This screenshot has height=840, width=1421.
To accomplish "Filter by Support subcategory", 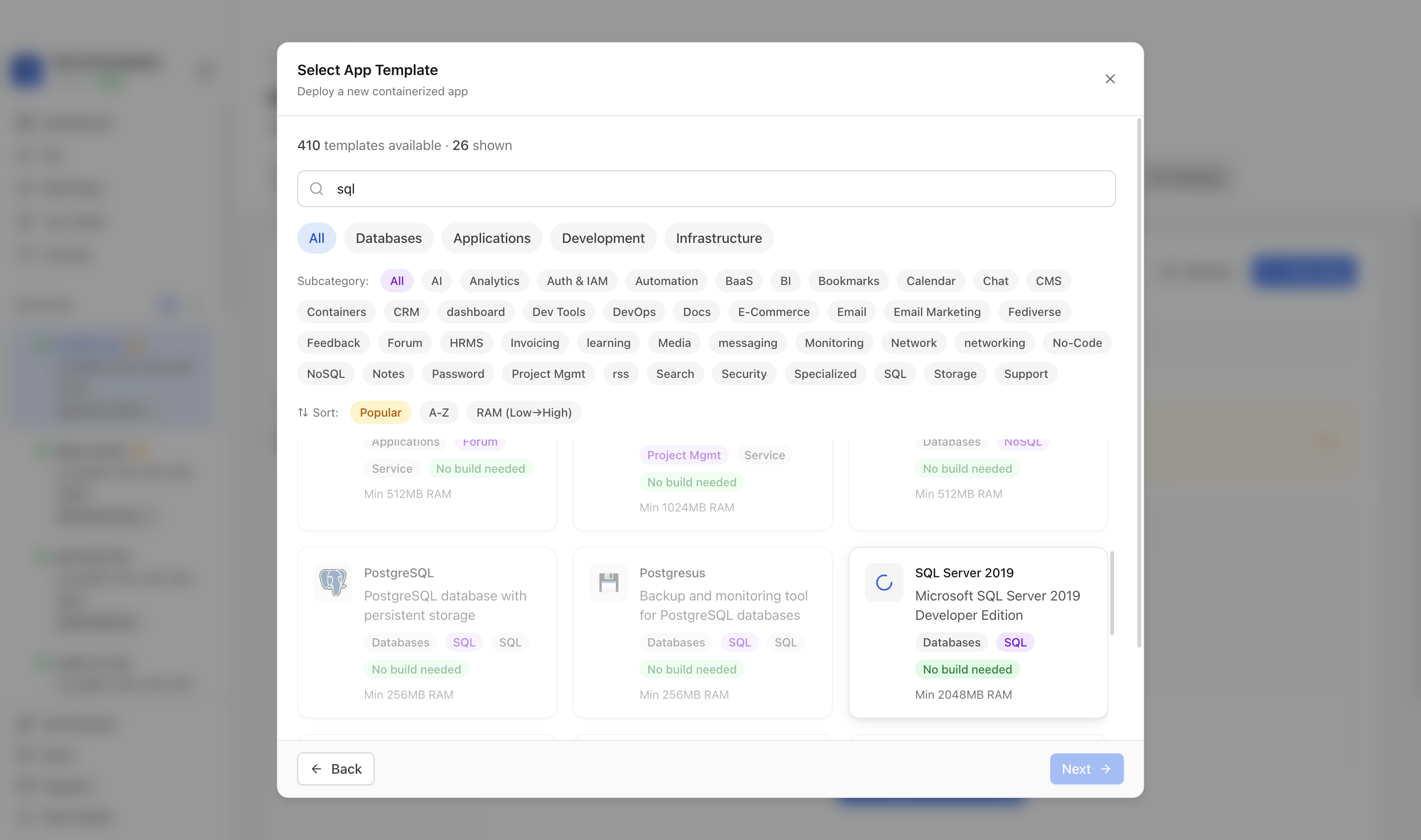I will 1025,374.
